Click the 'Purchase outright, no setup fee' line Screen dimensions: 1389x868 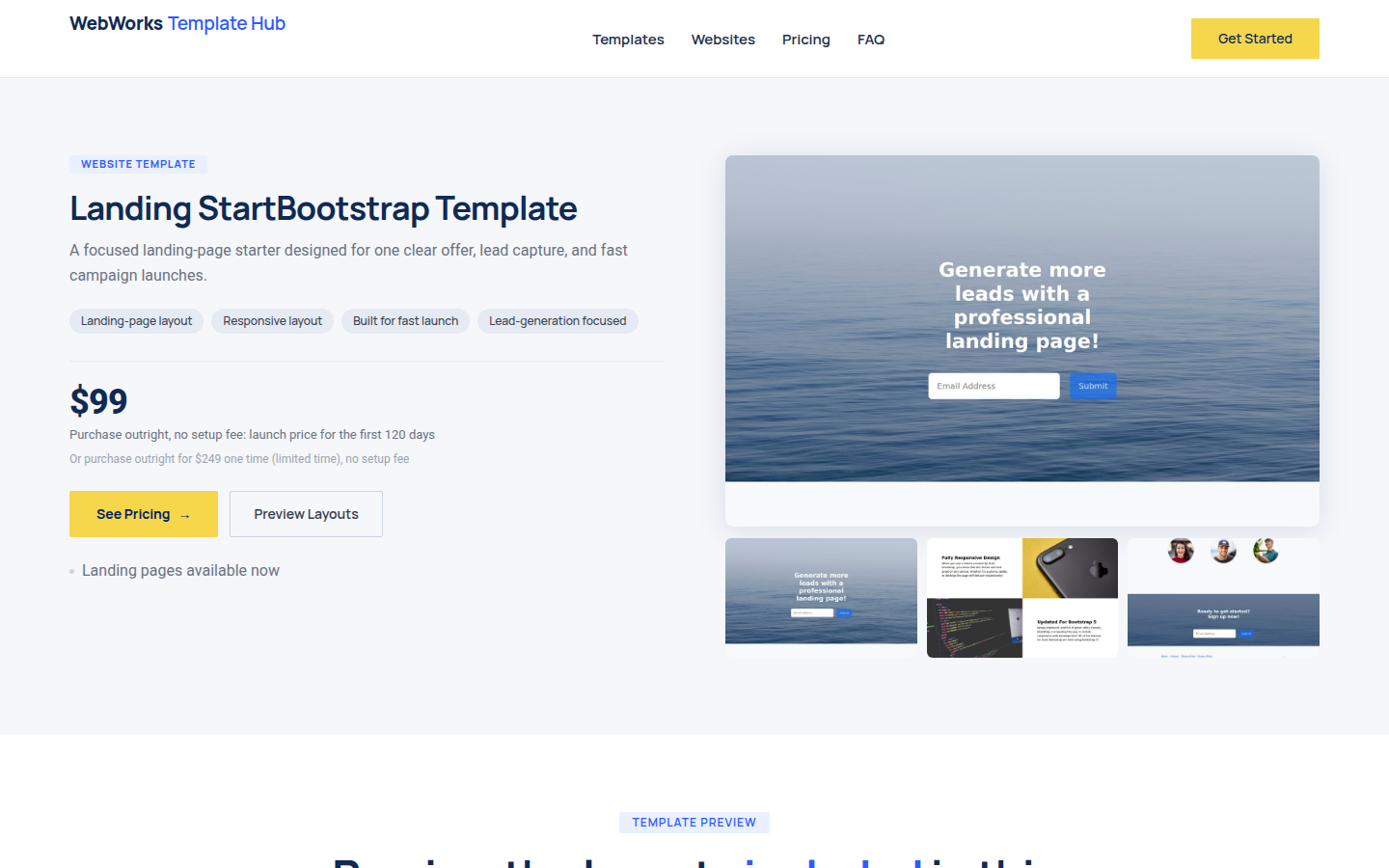pos(252,435)
